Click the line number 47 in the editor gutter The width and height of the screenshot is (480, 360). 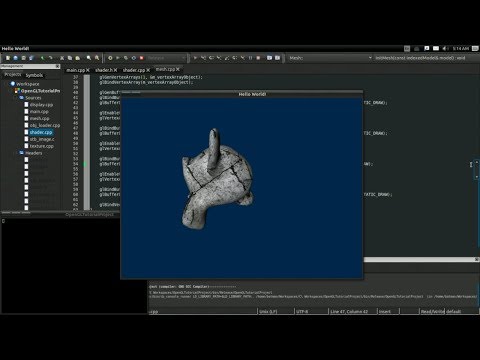pyautogui.click(x=76, y=128)
